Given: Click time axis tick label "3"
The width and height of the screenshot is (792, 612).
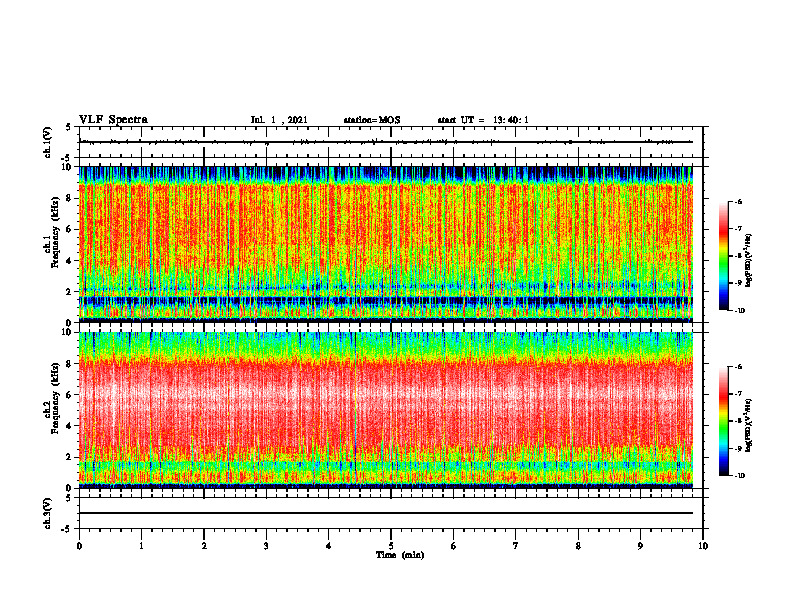Looking at the screenshot, I should [266, 546].
